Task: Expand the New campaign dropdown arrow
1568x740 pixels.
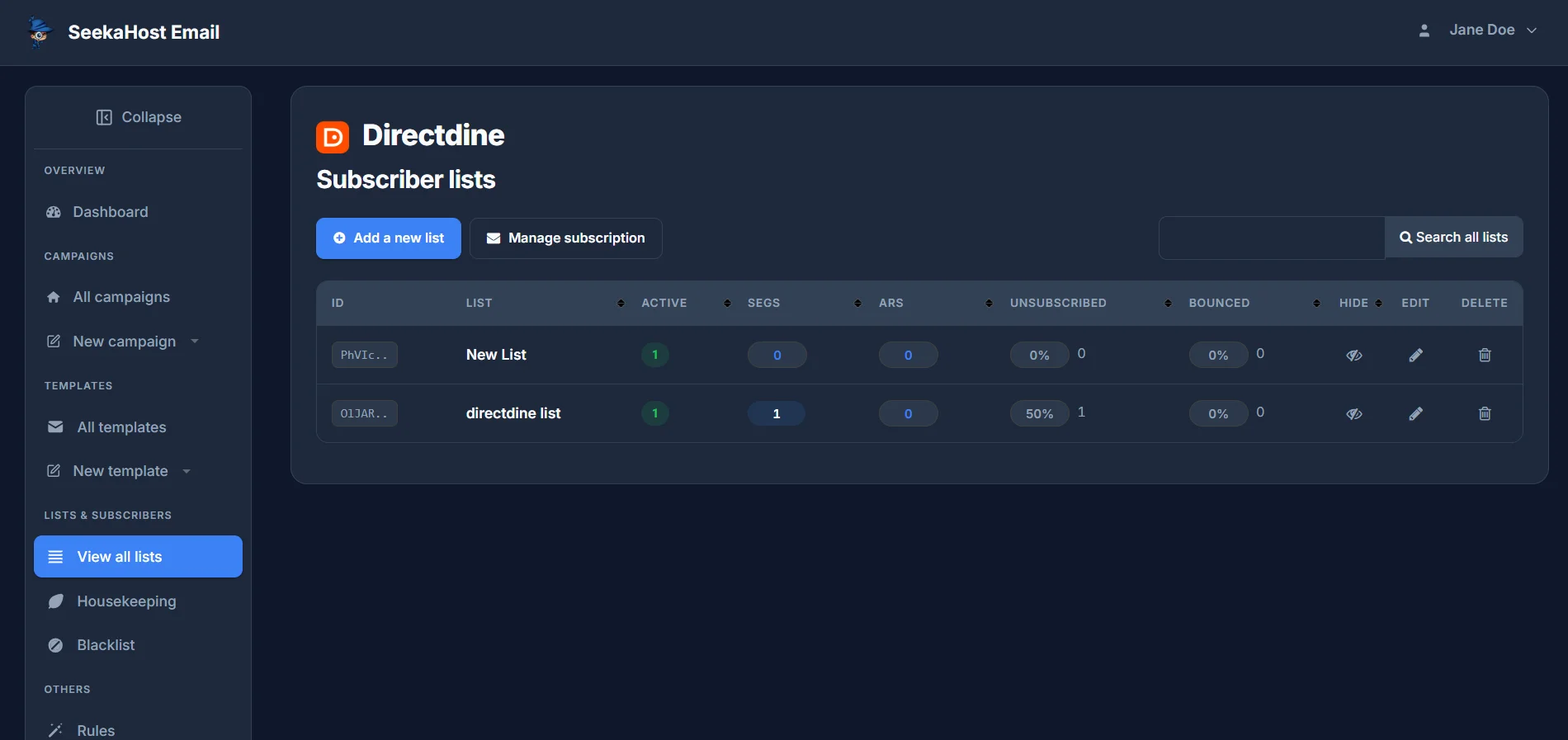Action: (195, 342)
